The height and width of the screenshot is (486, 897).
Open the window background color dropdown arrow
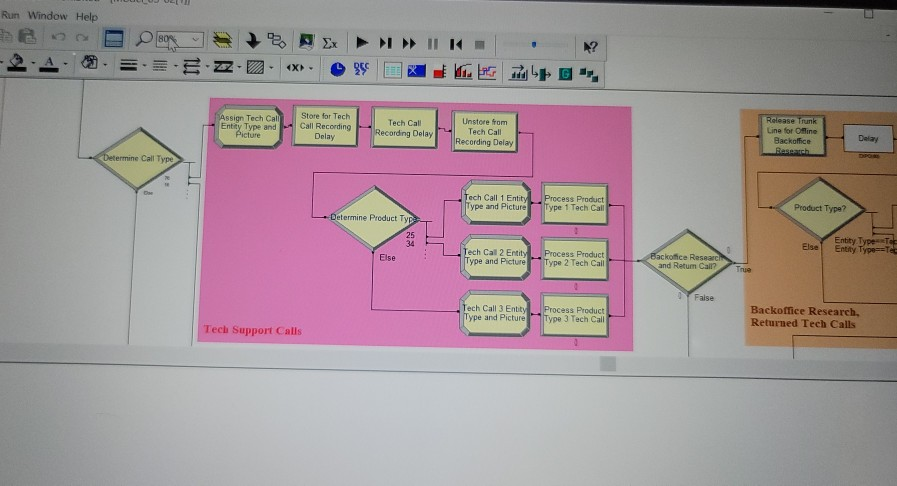105,65
